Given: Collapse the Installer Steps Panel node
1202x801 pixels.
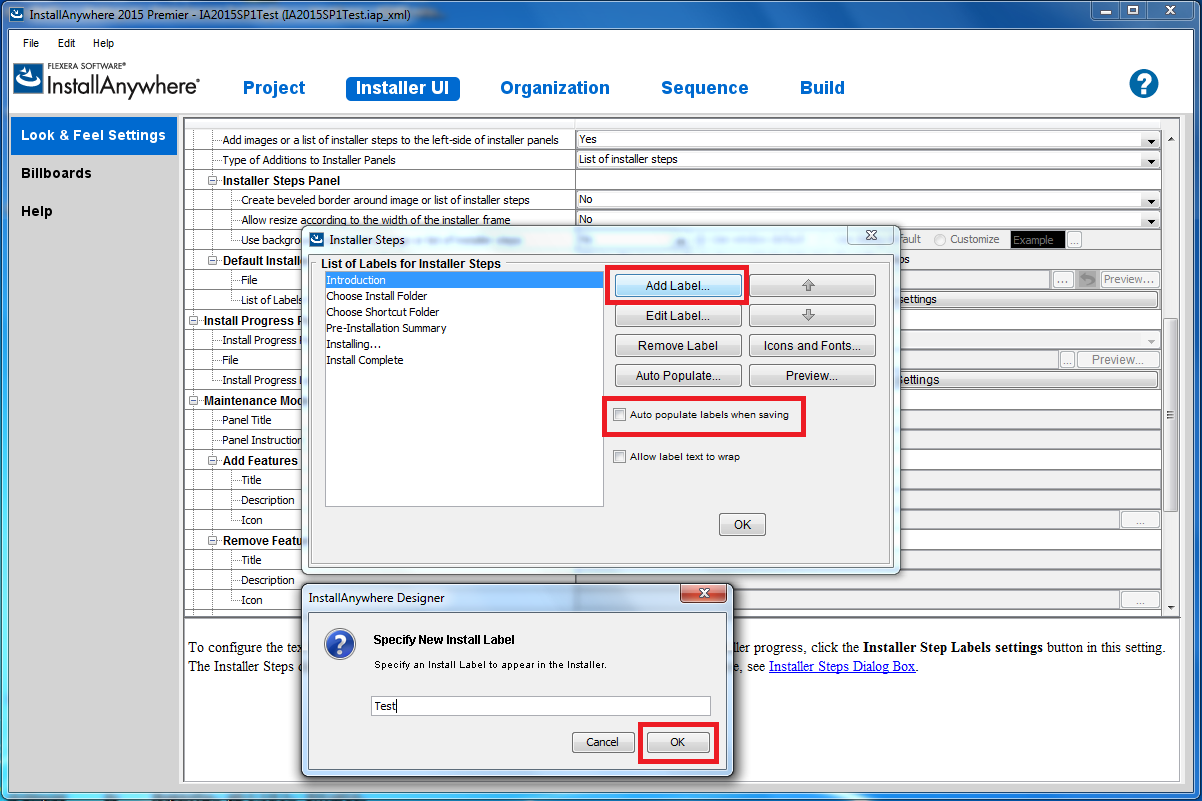Looking at the screenshot, I should click(x=213, y=181).
